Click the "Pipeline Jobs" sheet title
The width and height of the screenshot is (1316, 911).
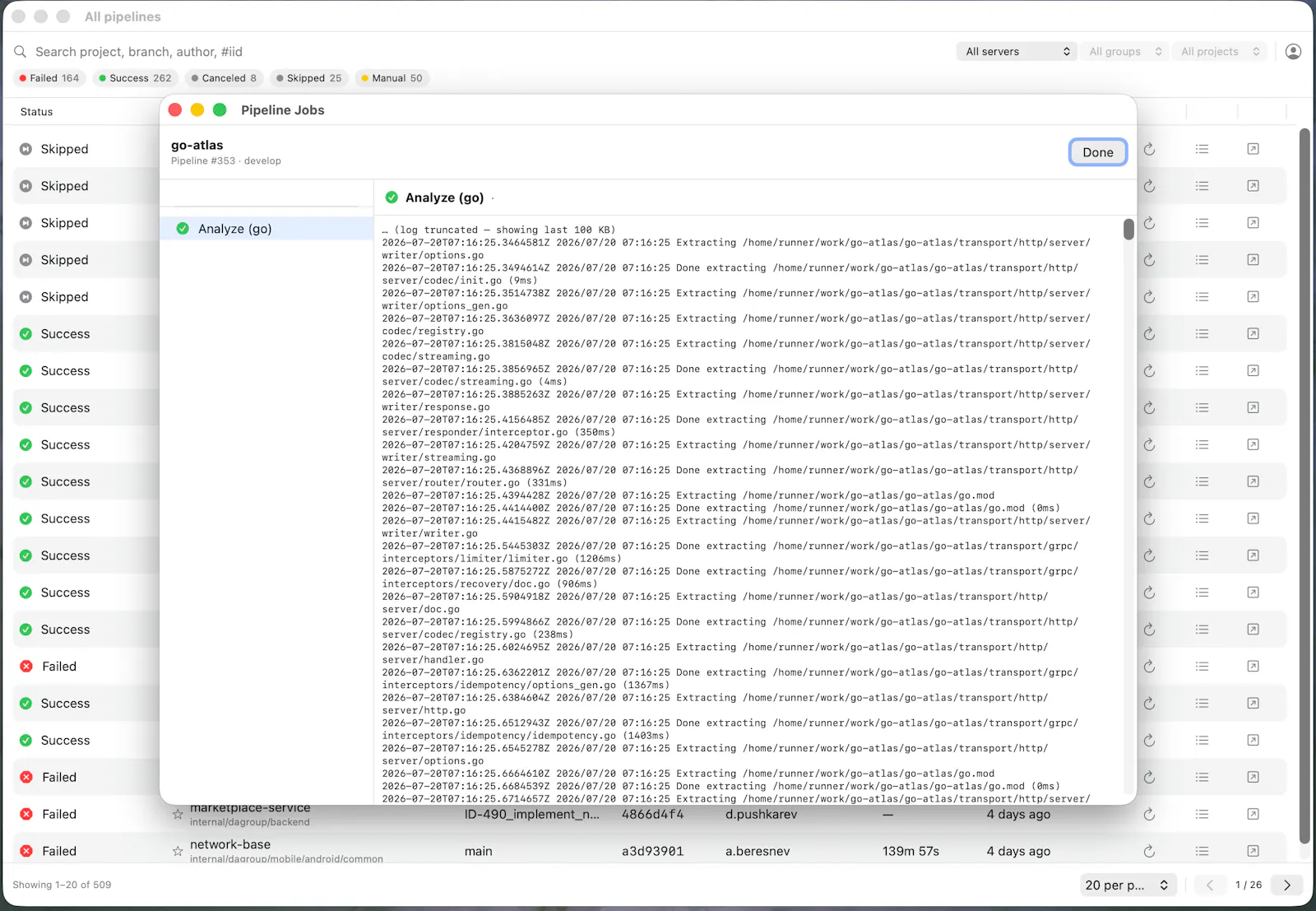282,110
